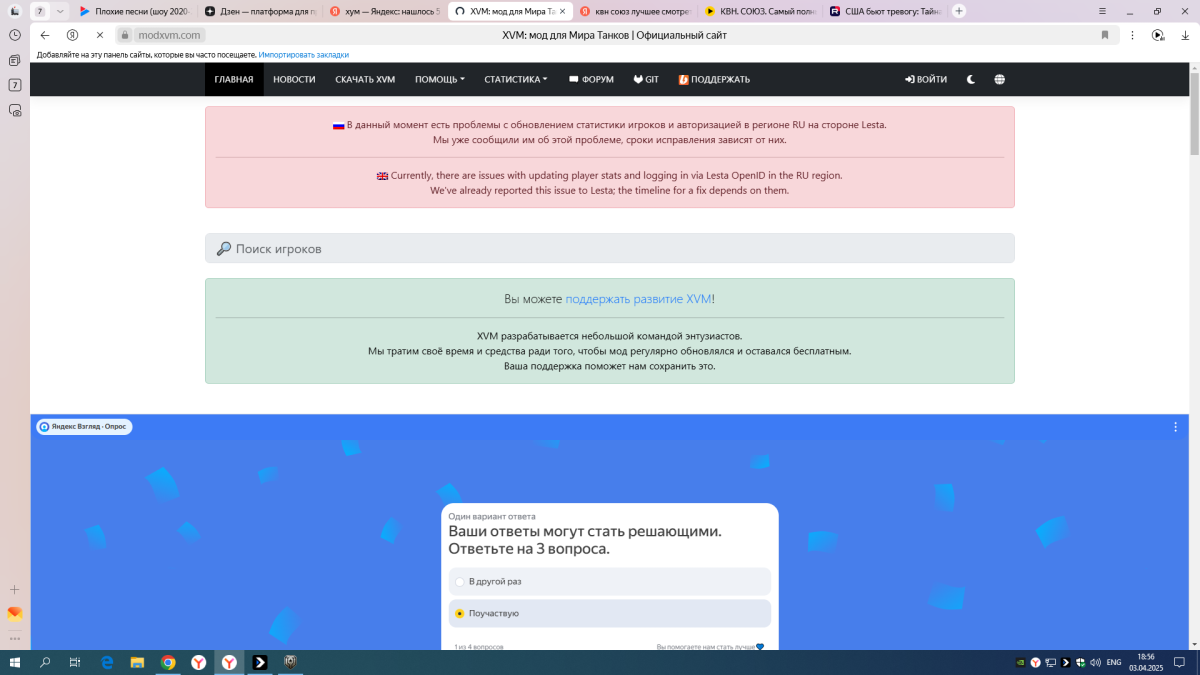Expand the СТАТИСТИКА dropdown menu
The height and width of the screenshot is (675, 1200).
click(x=516, y=79)
